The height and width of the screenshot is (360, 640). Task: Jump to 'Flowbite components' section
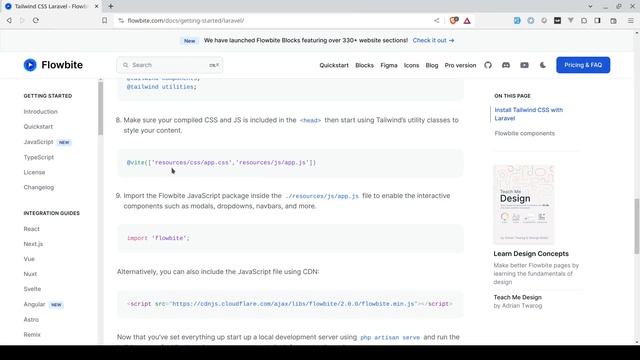point(524,133)
